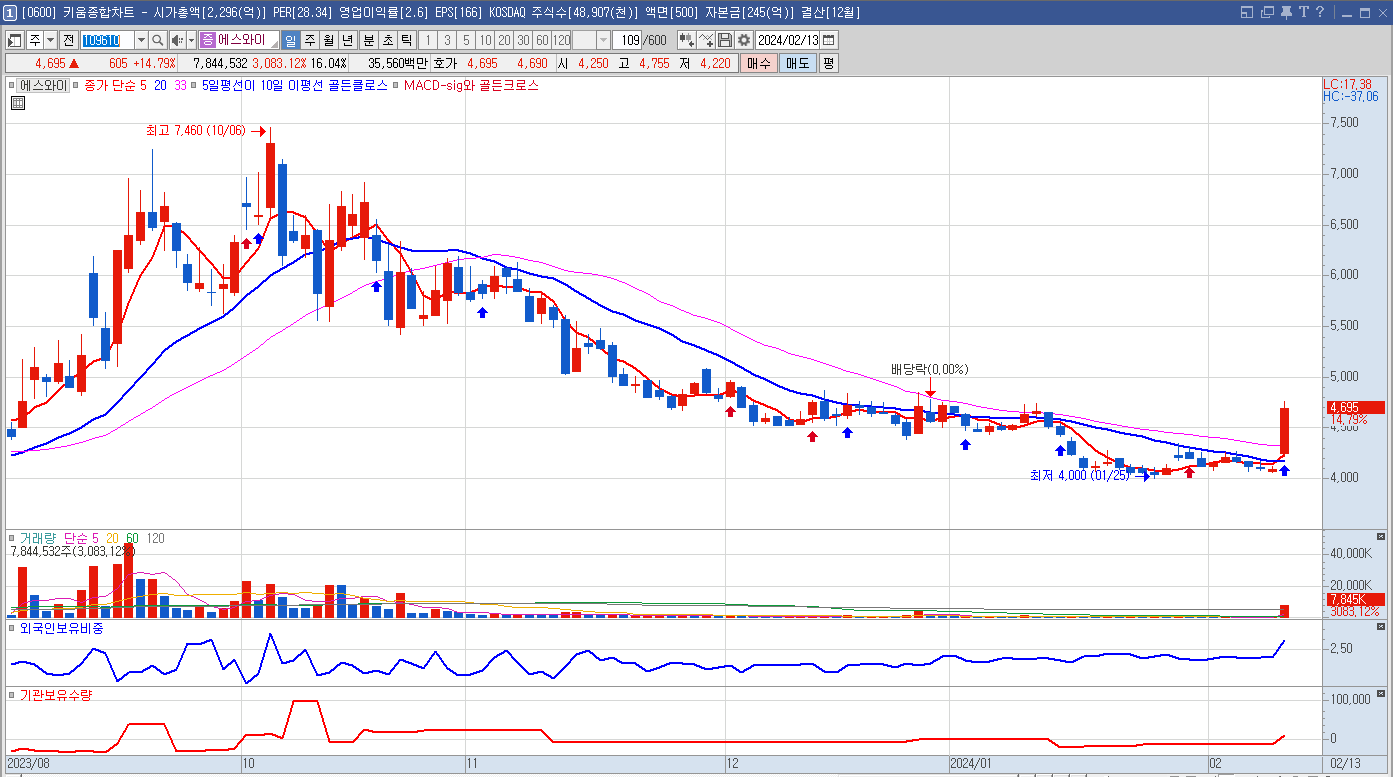Click the line tool toolbar icon

706,40
